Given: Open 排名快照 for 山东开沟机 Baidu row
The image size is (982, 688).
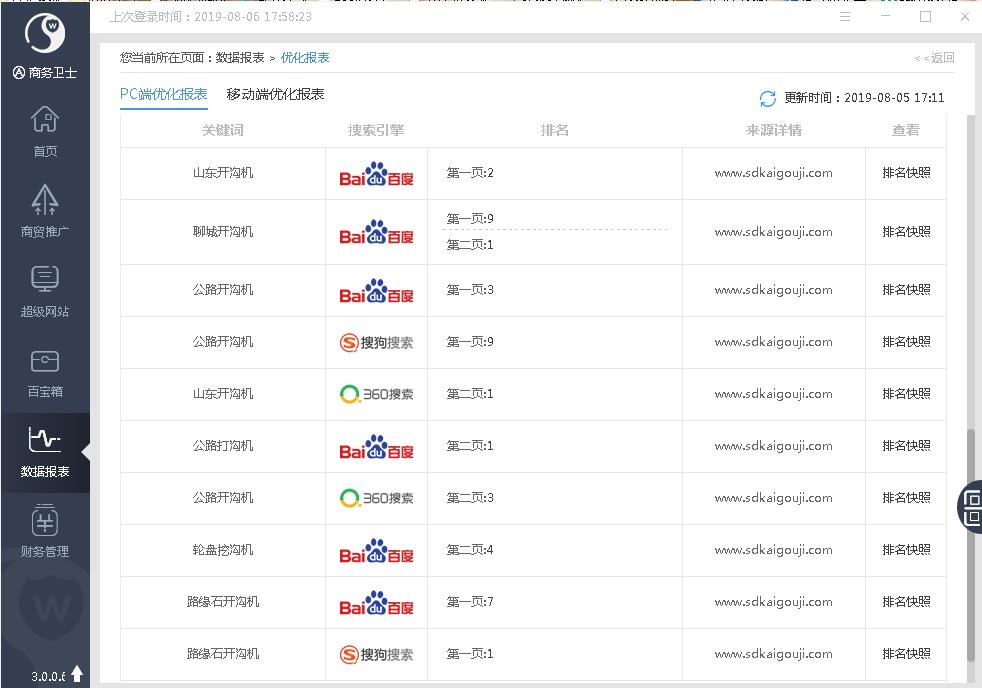Looking at the screenshot, I should pyautogui.click(x=906, y=172).
